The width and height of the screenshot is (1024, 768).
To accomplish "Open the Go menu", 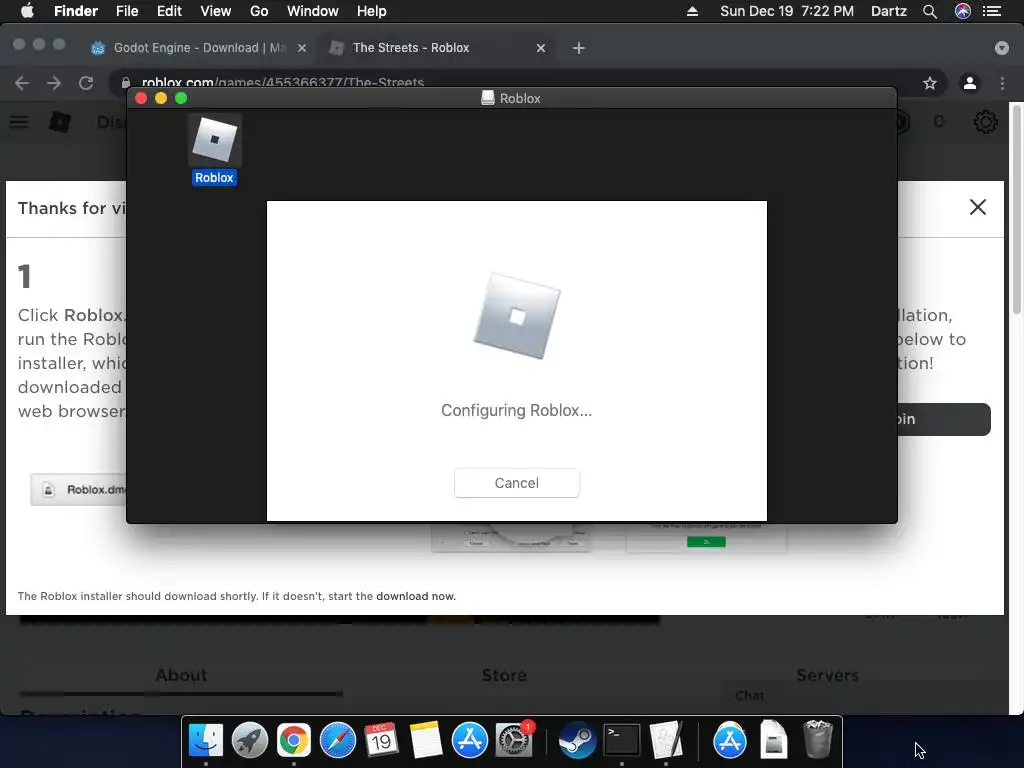I will [259, 11].
